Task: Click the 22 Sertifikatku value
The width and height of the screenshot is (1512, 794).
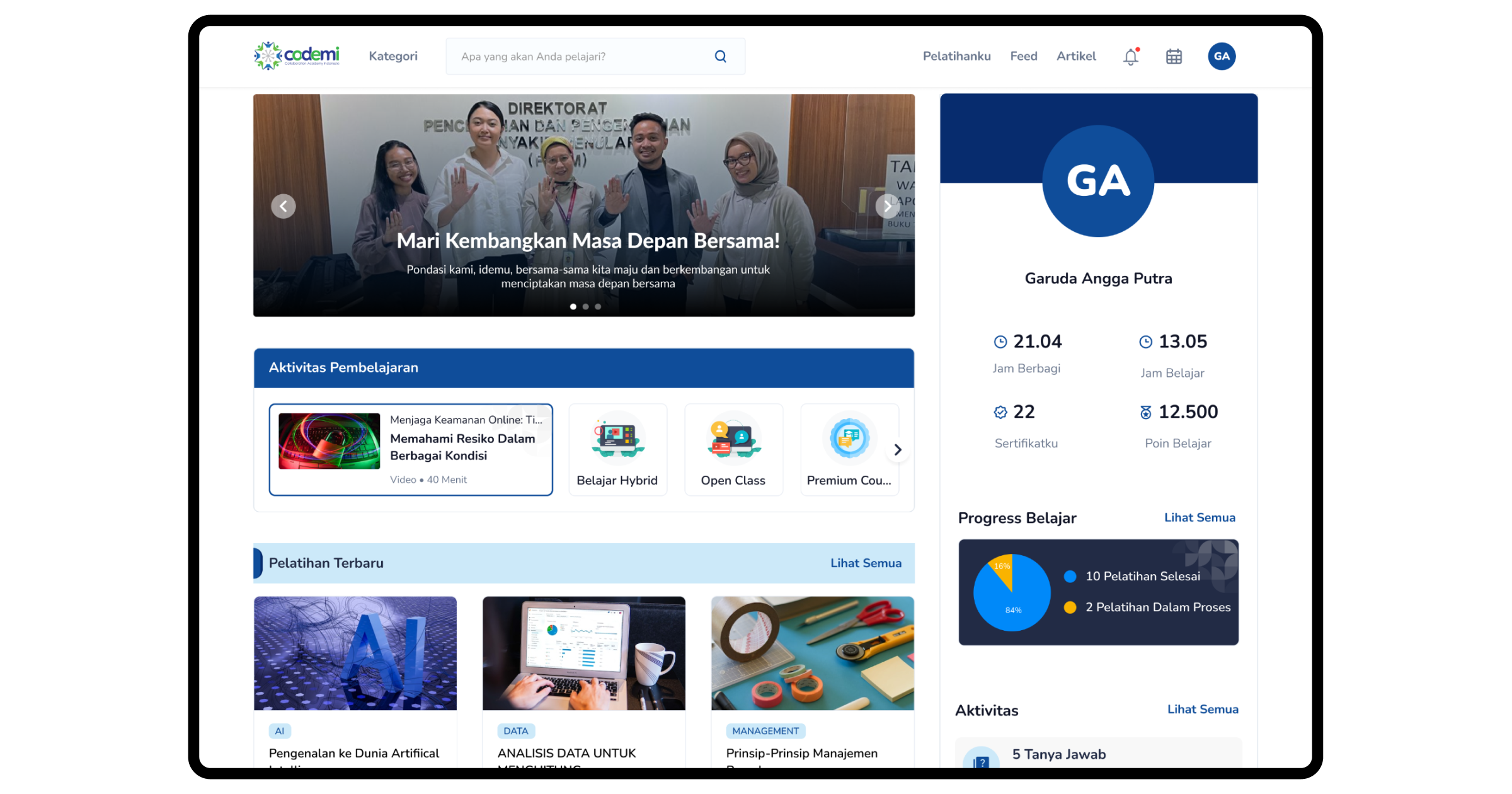Action: click(x=1024, y=412)
